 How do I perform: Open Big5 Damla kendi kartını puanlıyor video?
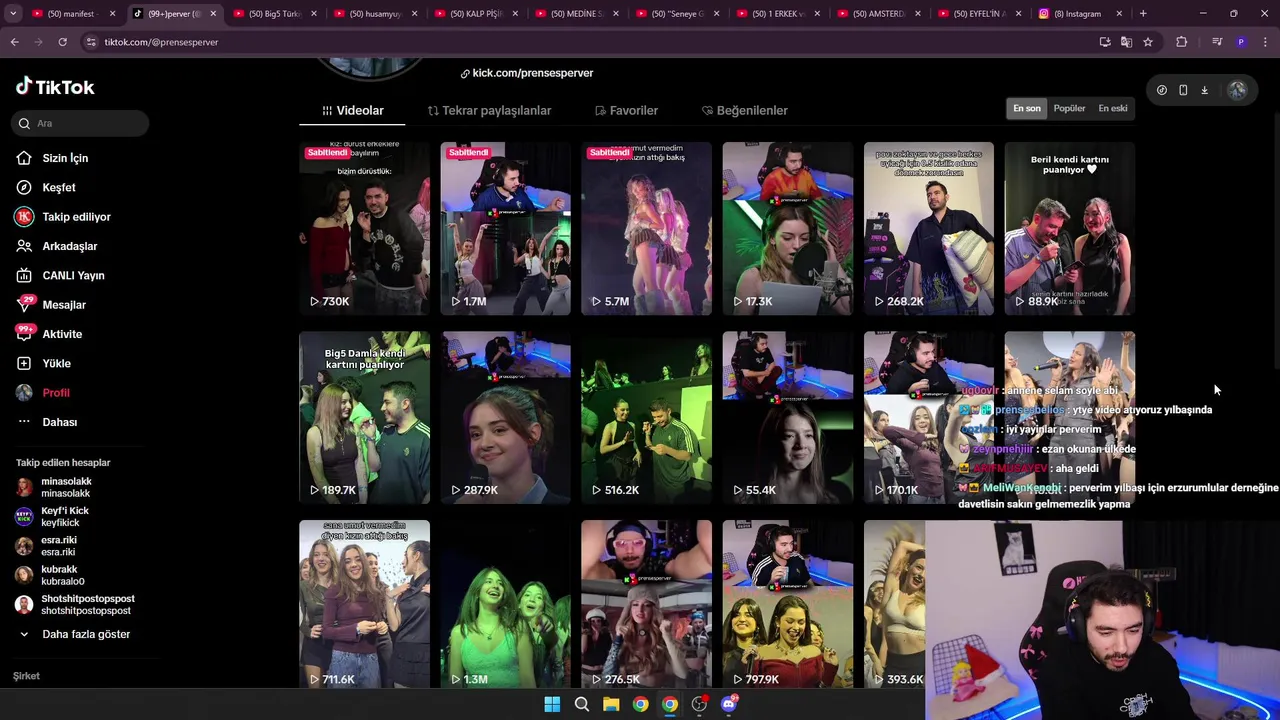[x=364, y=417]
